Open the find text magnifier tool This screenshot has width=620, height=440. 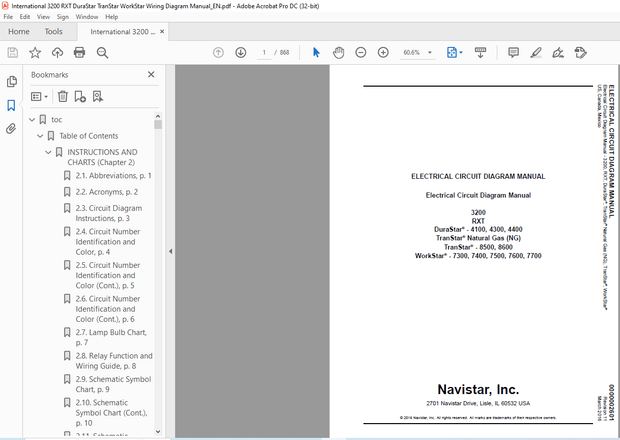coord(102,53)
